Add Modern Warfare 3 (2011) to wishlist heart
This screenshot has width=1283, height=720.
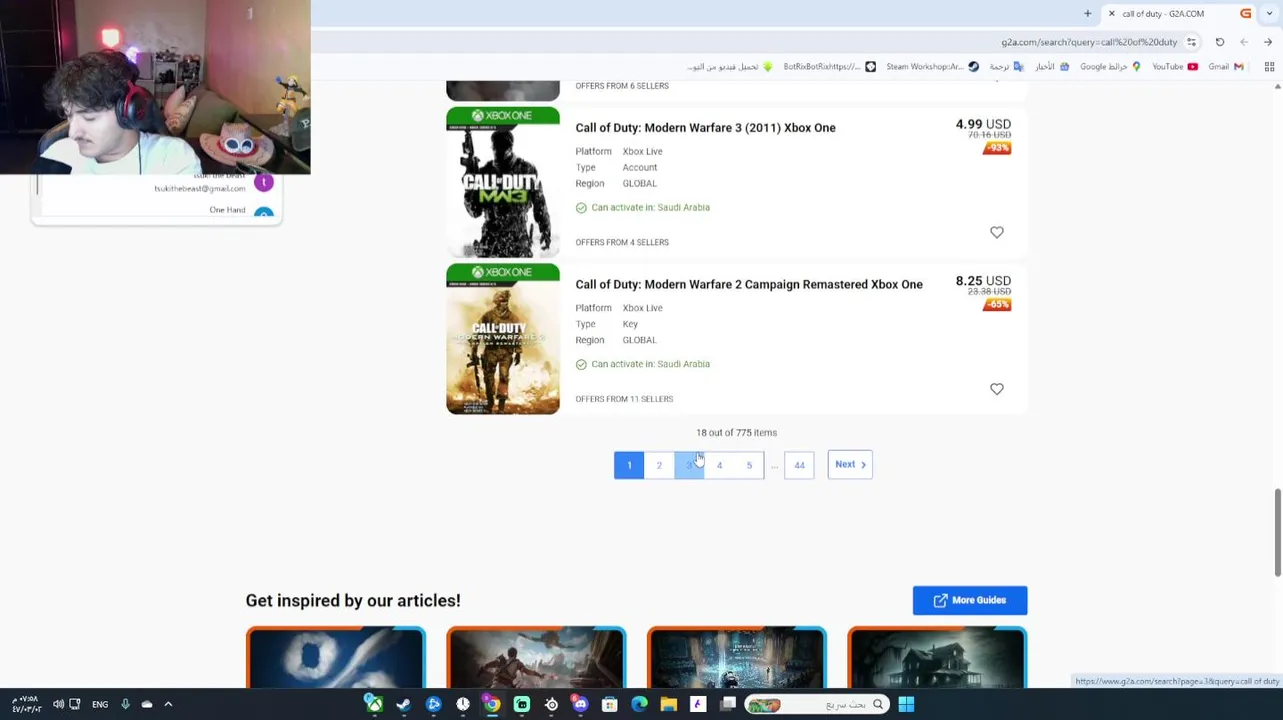[x=997, y=232]
